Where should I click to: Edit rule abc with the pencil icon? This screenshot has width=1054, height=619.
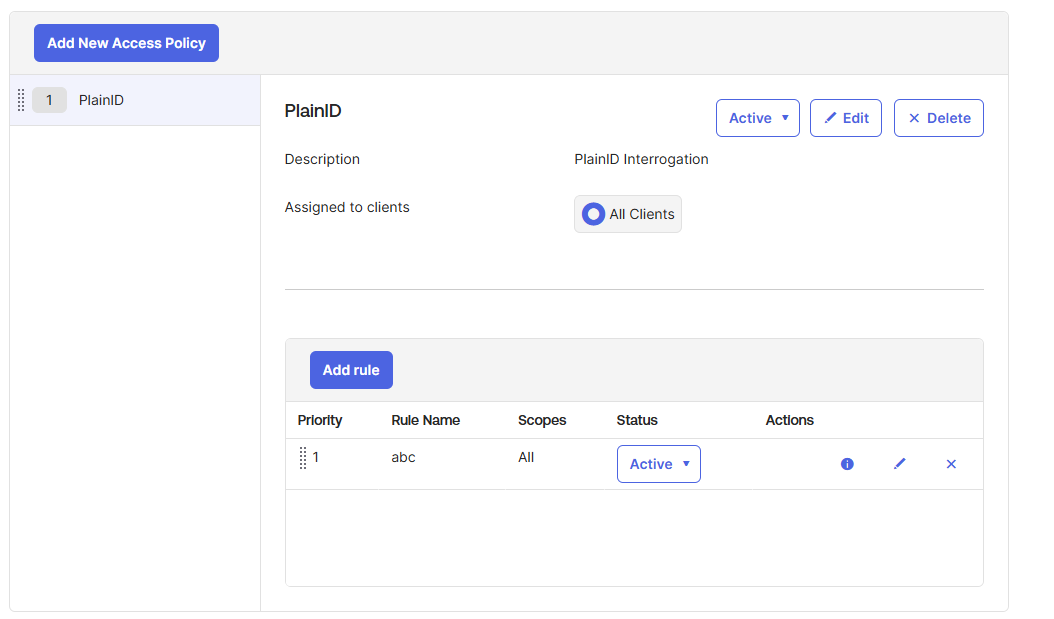(899, 464)
